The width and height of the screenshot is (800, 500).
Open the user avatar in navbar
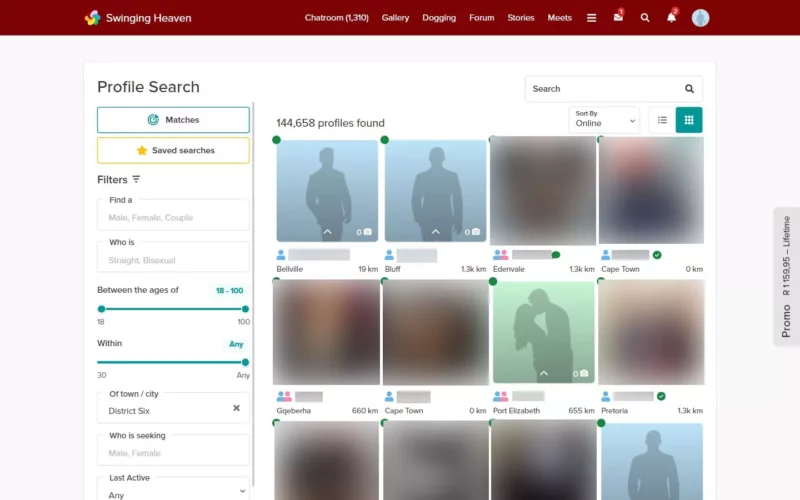coord(700,18)
